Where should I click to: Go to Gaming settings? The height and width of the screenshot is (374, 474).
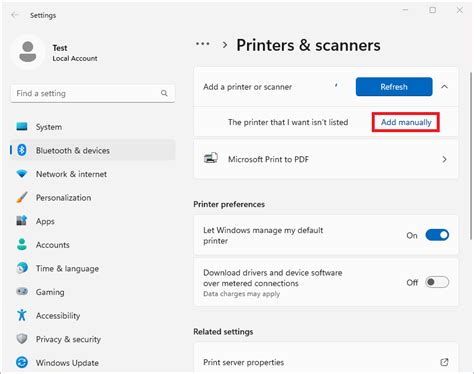pyautogui.click(x=93, y=292)
